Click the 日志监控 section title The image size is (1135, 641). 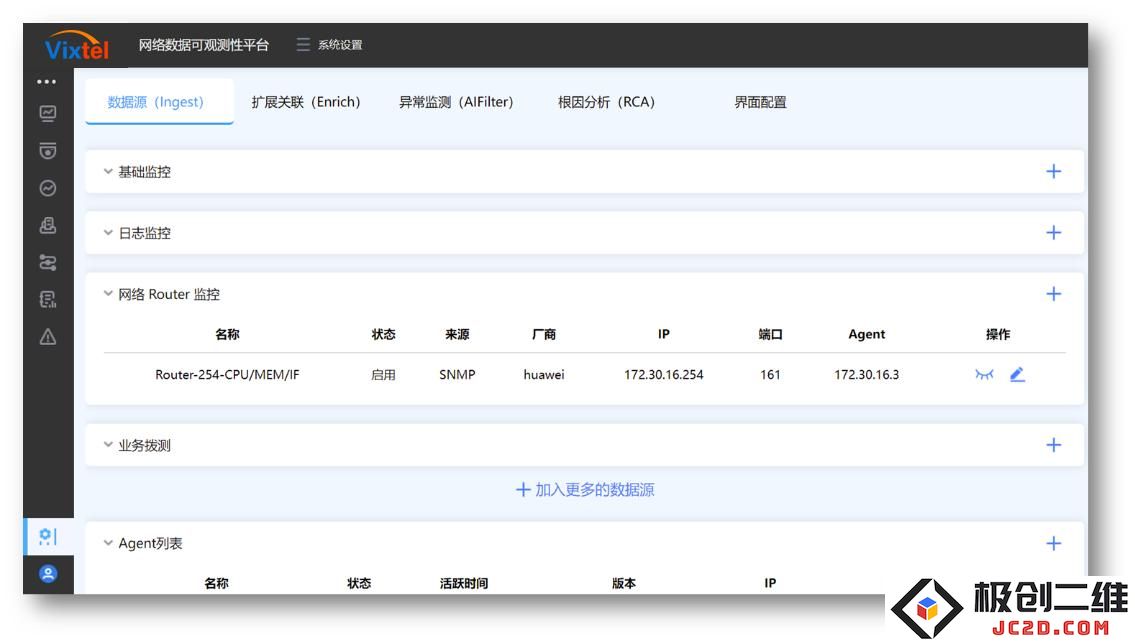click(x=145, y=233)
